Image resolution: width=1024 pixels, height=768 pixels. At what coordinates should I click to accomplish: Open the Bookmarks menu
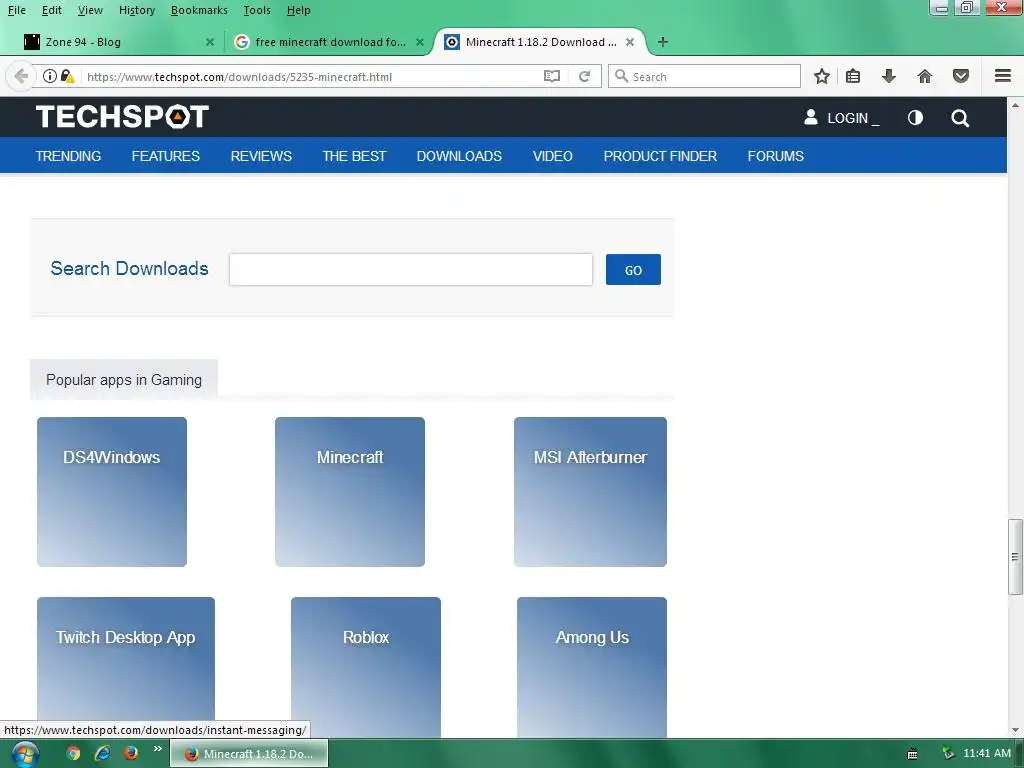point(199,10)
